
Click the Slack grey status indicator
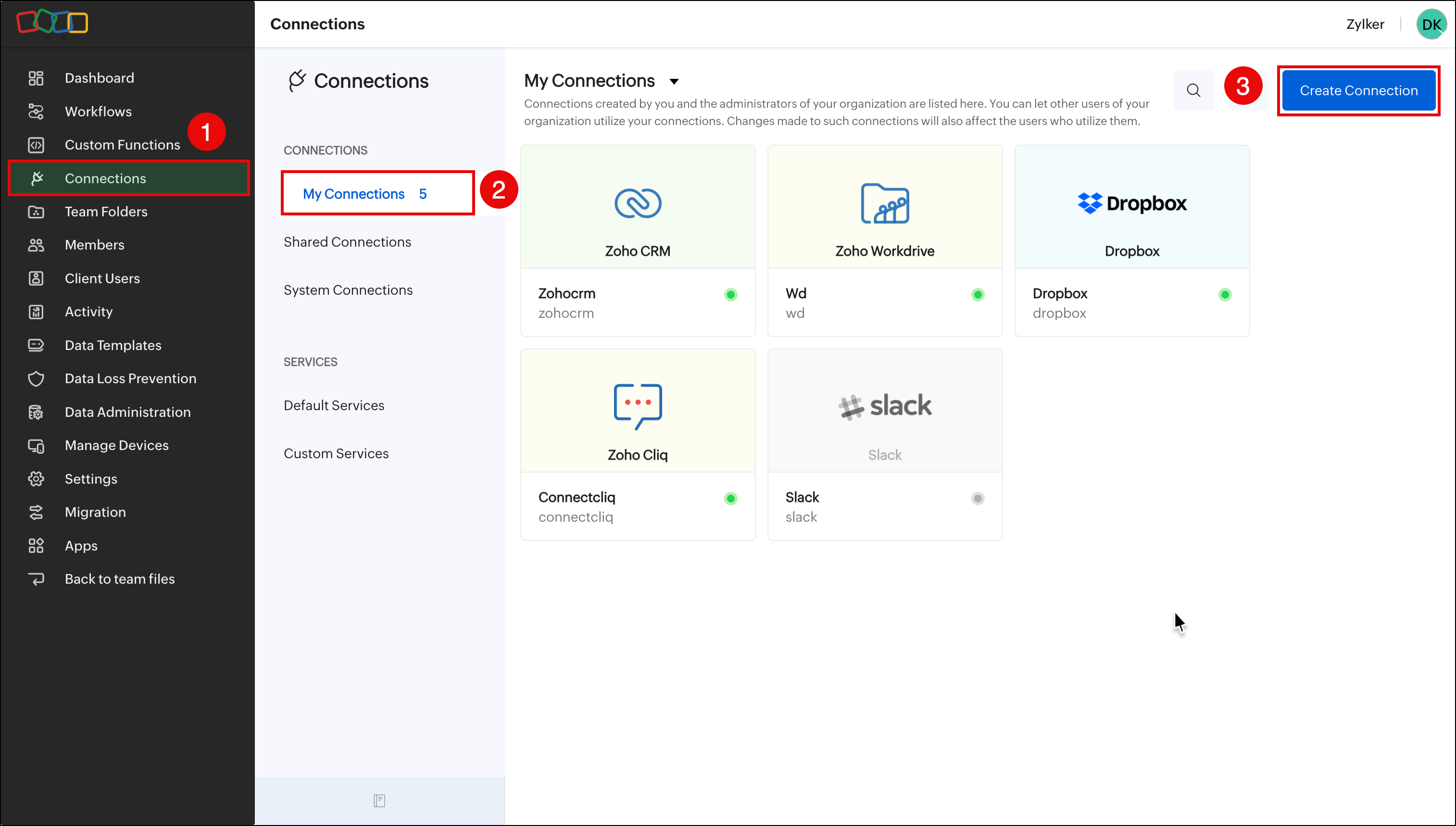coord(977,499)
